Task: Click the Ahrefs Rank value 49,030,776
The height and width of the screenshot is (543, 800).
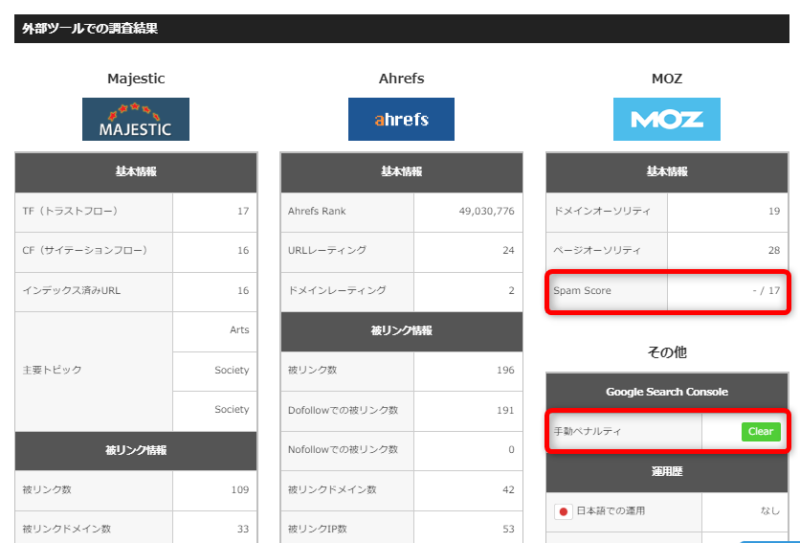Action: pyautogui.click(x=486, y=211)
